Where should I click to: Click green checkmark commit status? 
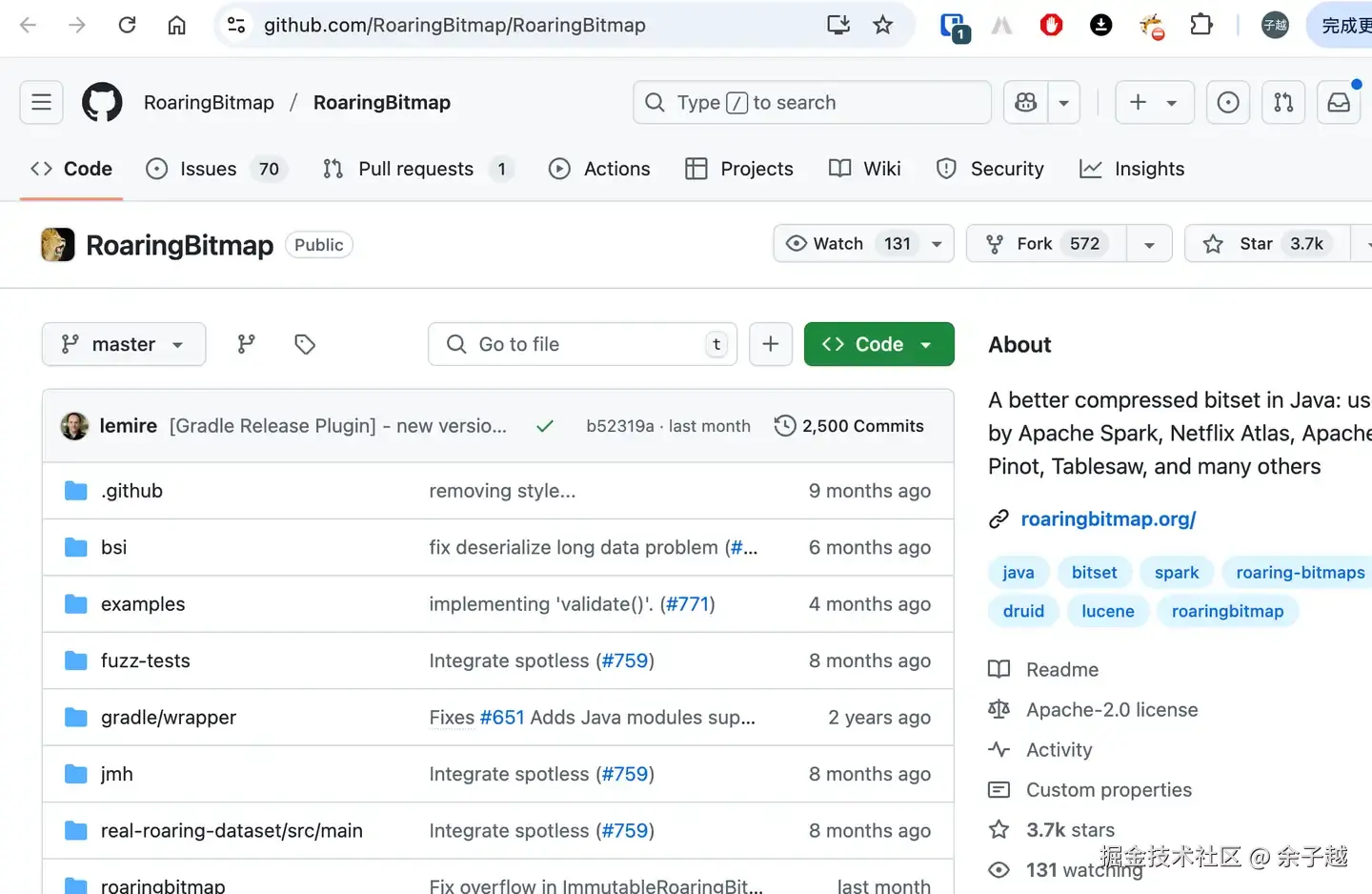point(545,426)
